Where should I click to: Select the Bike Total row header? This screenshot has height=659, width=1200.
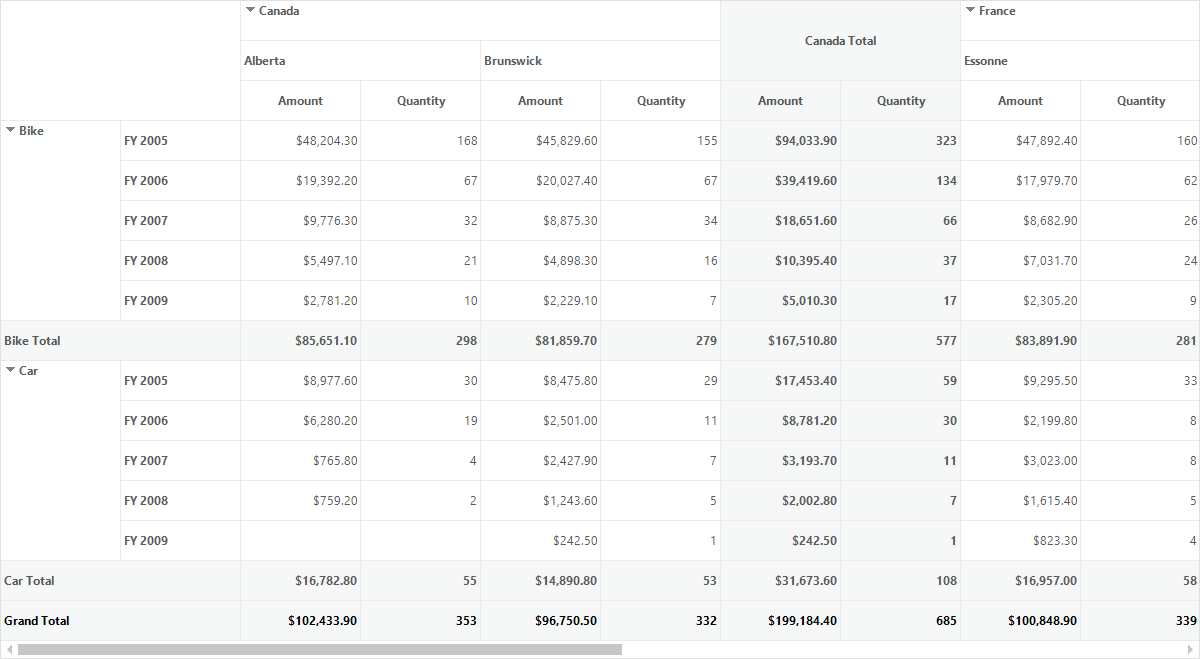(x=120, y=341)
